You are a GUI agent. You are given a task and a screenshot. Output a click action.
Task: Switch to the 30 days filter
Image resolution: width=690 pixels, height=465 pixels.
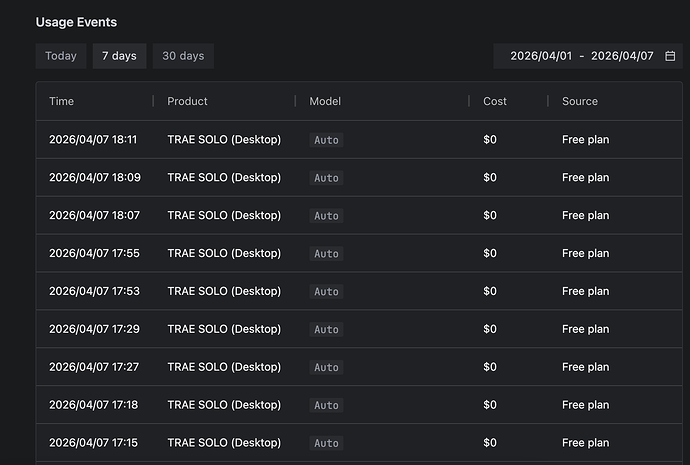point(183,56)
